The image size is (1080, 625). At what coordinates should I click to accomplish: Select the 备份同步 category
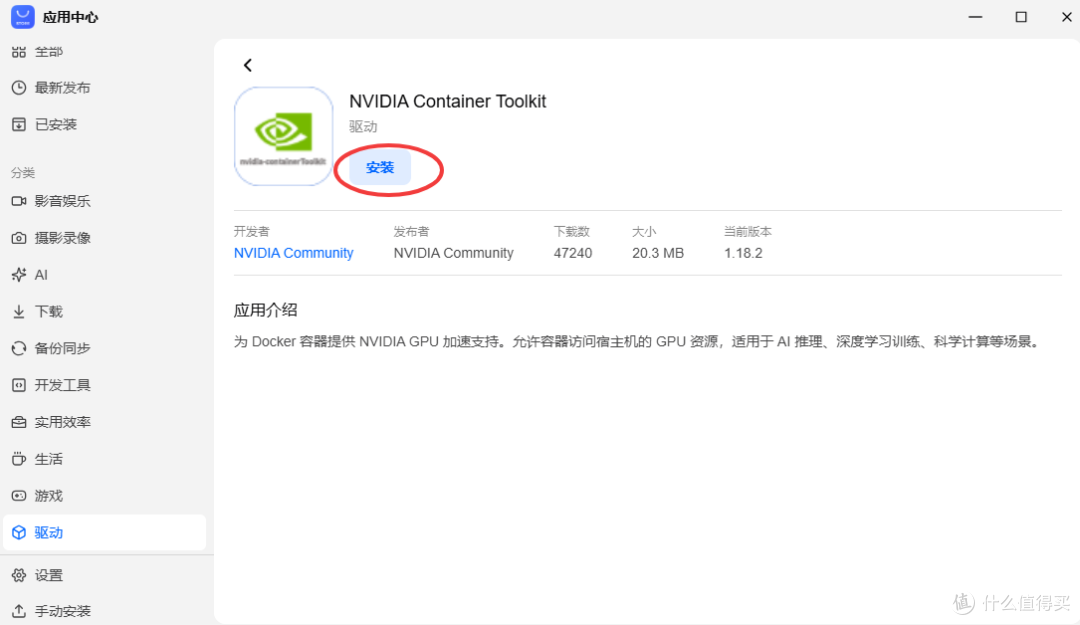click(x=63, y=348)
